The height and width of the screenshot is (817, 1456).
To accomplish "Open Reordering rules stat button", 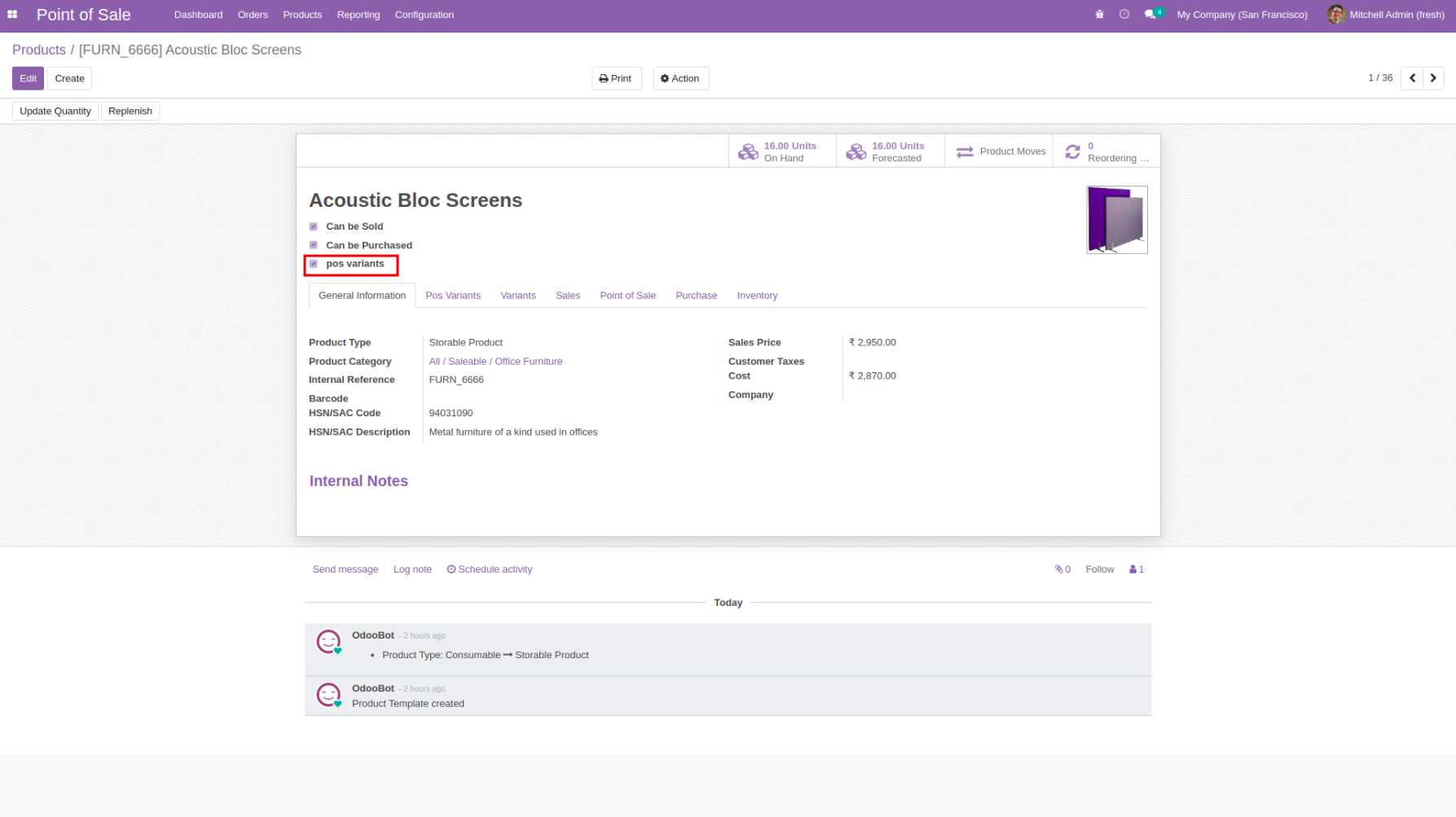I will [1106, 152].
